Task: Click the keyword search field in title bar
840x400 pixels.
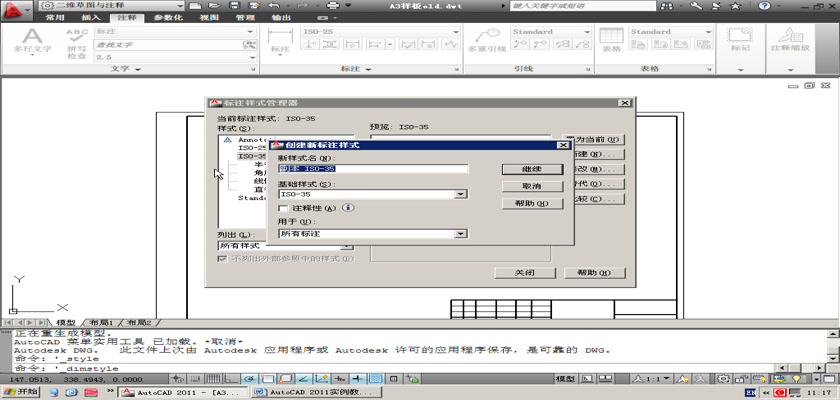Action: coord(583,6)
